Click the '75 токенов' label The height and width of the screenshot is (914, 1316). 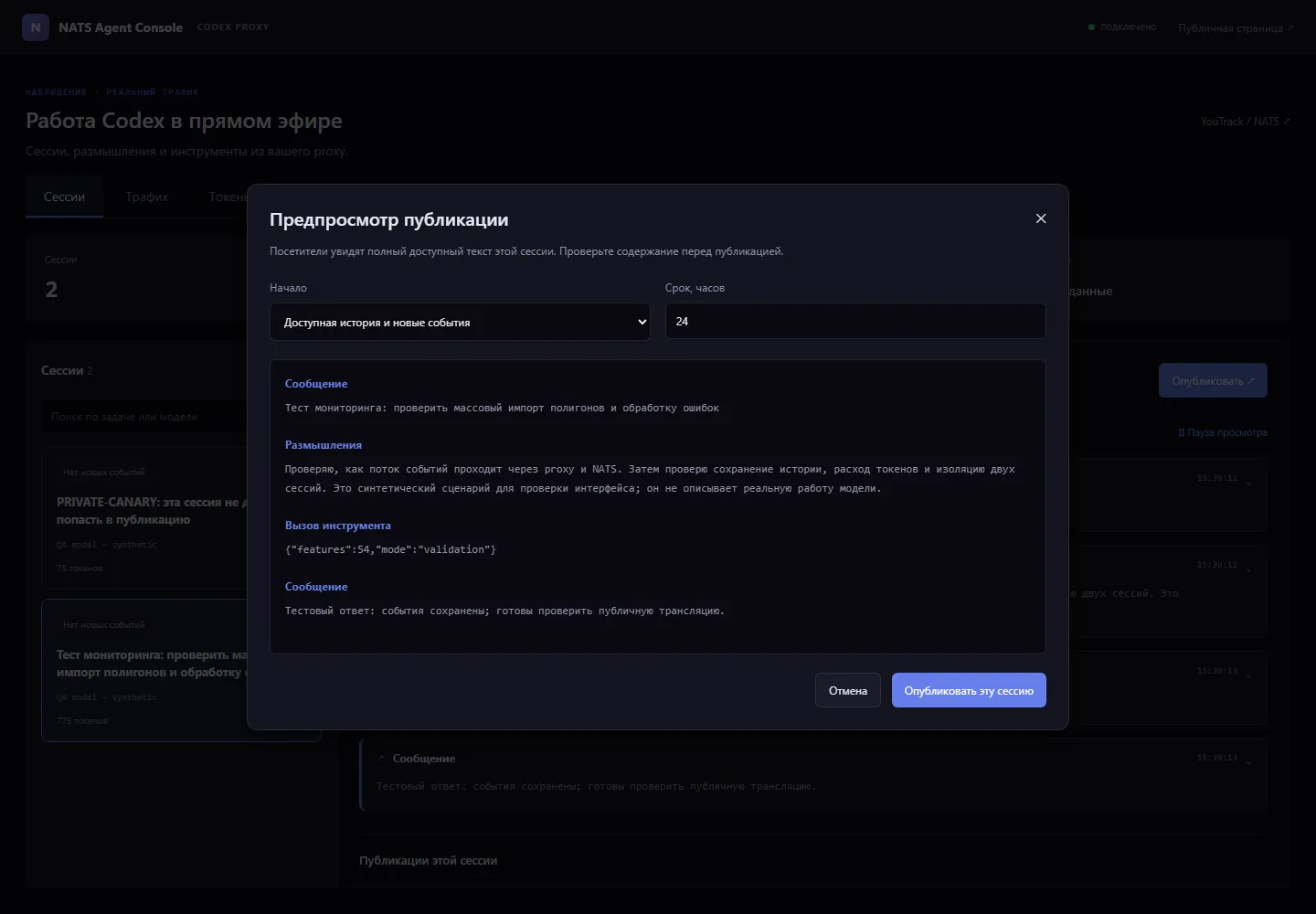[x=80, y=569]
